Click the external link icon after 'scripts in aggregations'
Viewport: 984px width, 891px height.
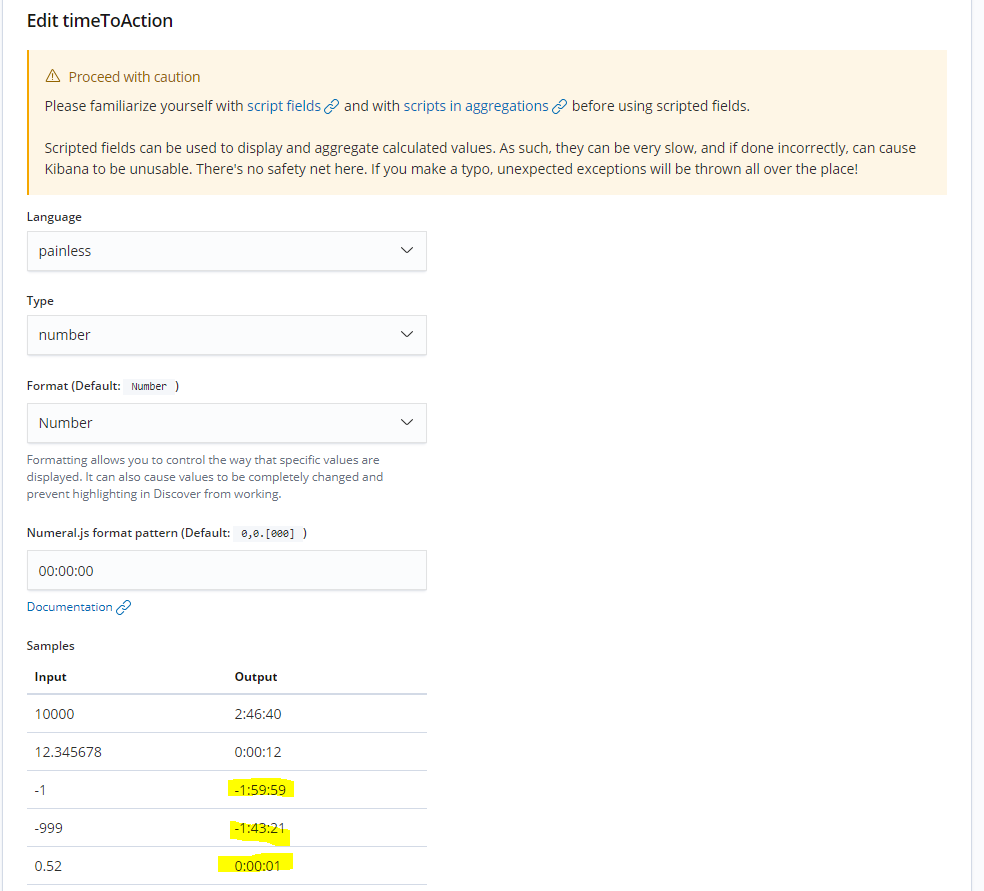560,105
